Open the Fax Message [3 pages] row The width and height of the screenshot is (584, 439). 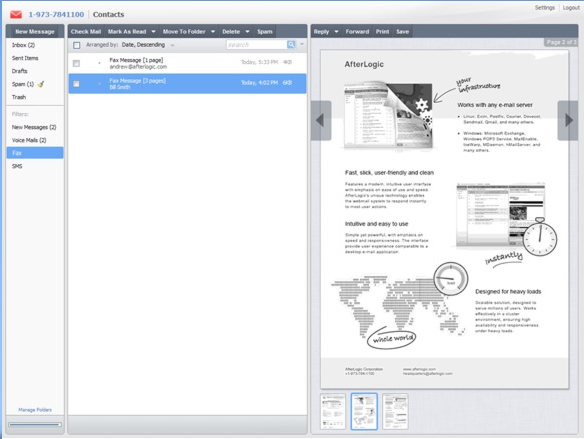click(187, 84)
